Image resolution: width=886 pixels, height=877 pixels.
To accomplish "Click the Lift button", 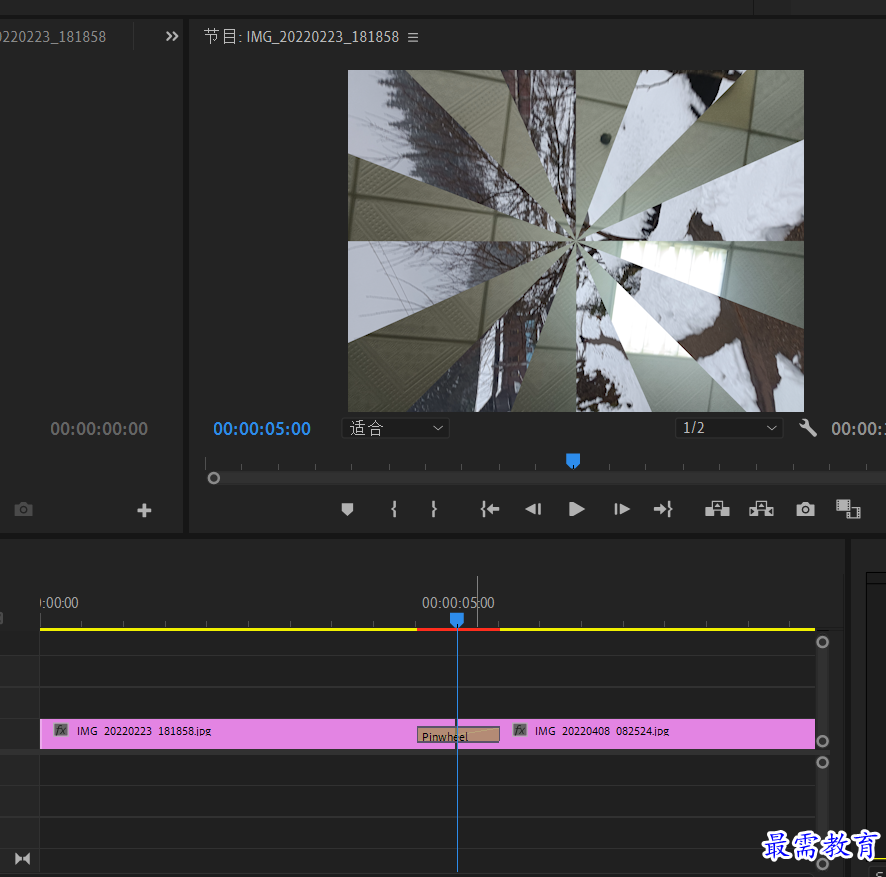I will [x=717, y=509].
